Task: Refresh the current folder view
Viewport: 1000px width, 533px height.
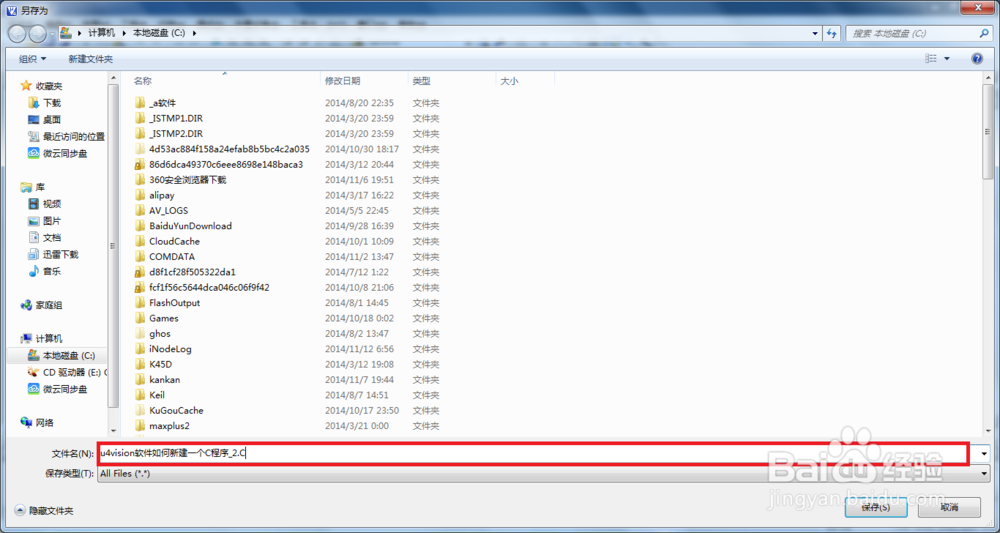Action: click(x=831, y=33)
